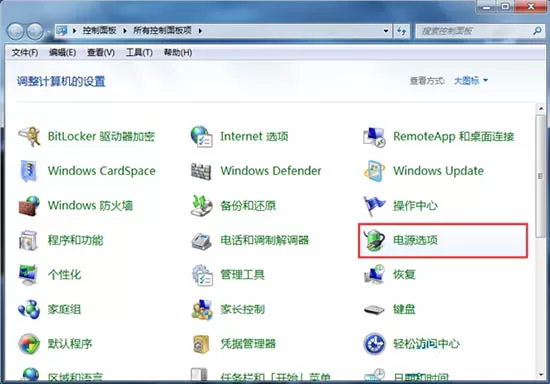Open the 程序和功能 icon
The image size is (550, 384).
coord(28,240)
